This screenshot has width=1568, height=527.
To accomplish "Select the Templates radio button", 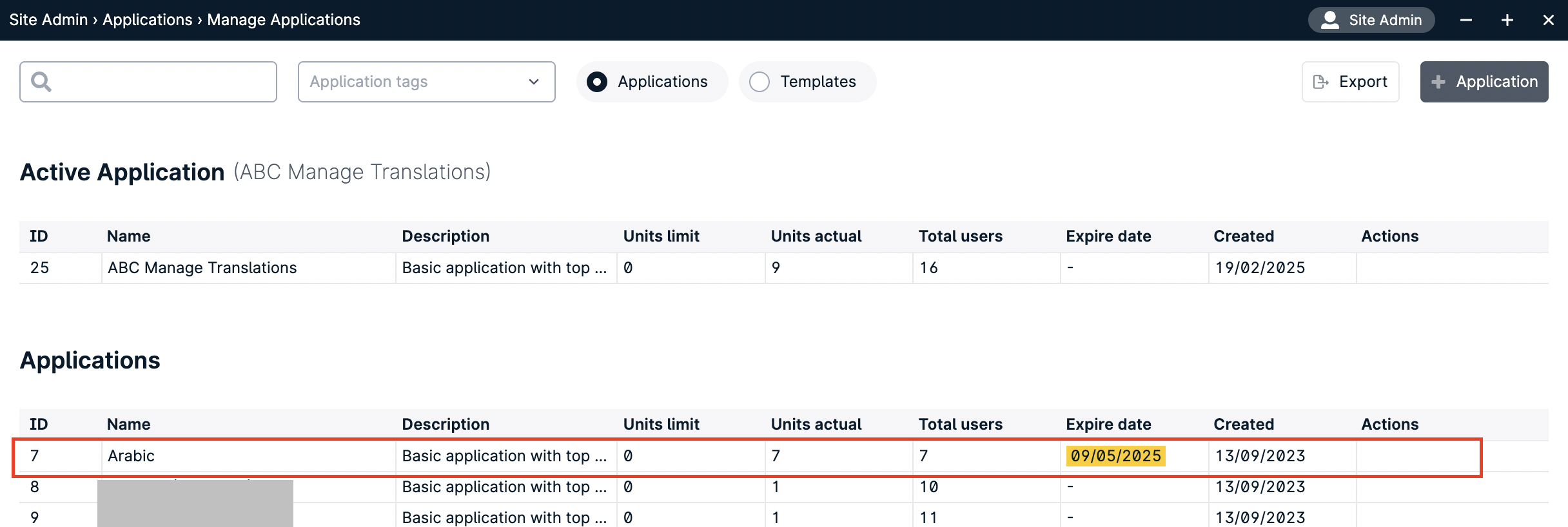I will tap(759, 82).
